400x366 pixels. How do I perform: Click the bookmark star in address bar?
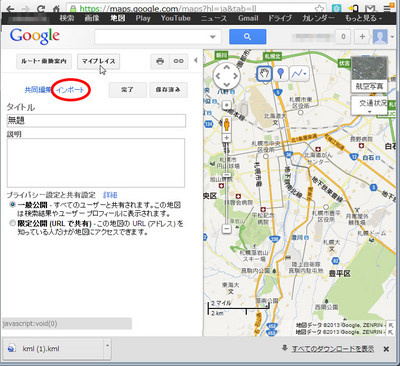319,8
